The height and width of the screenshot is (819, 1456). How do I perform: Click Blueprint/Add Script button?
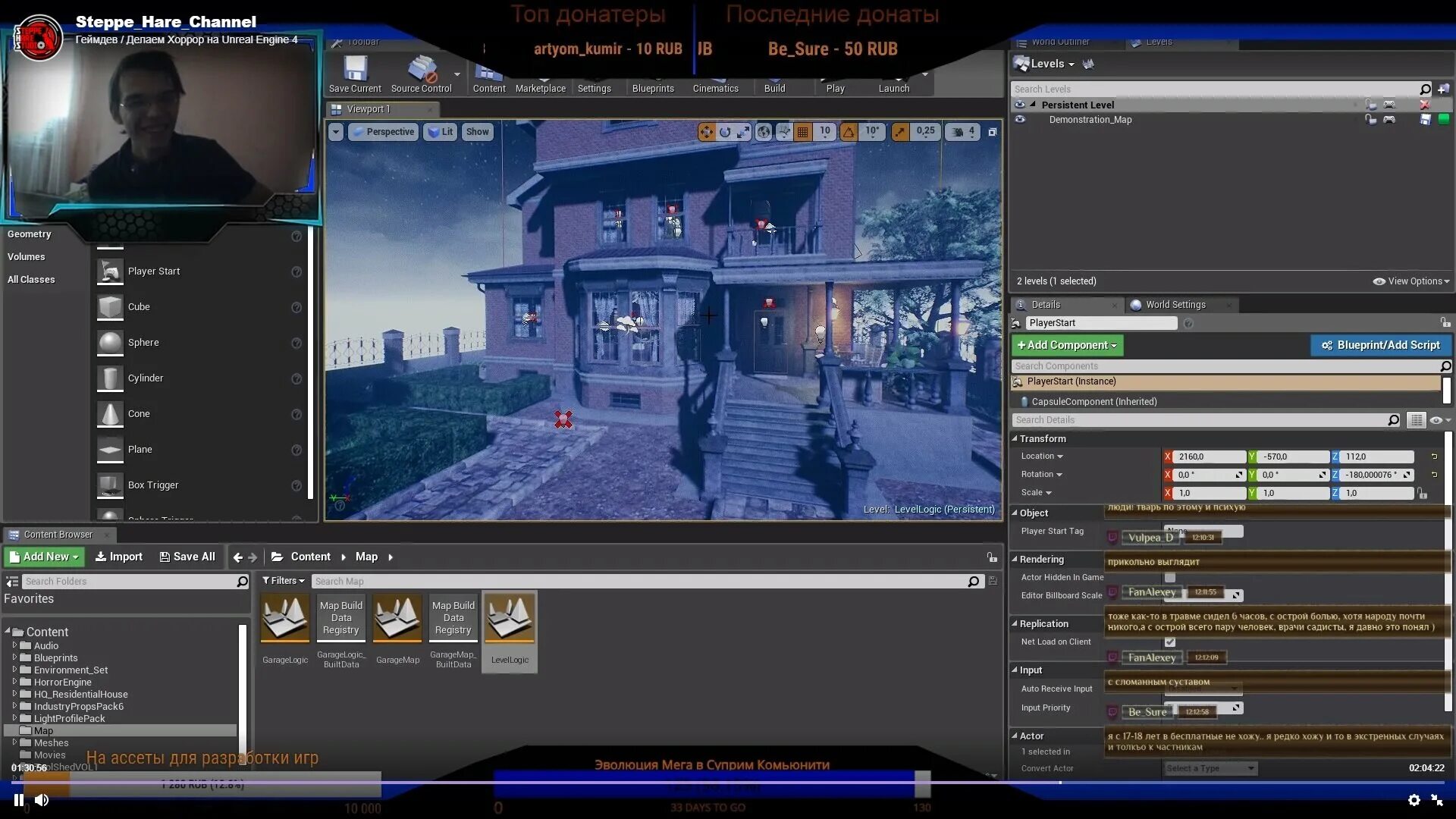point(1381,345)
